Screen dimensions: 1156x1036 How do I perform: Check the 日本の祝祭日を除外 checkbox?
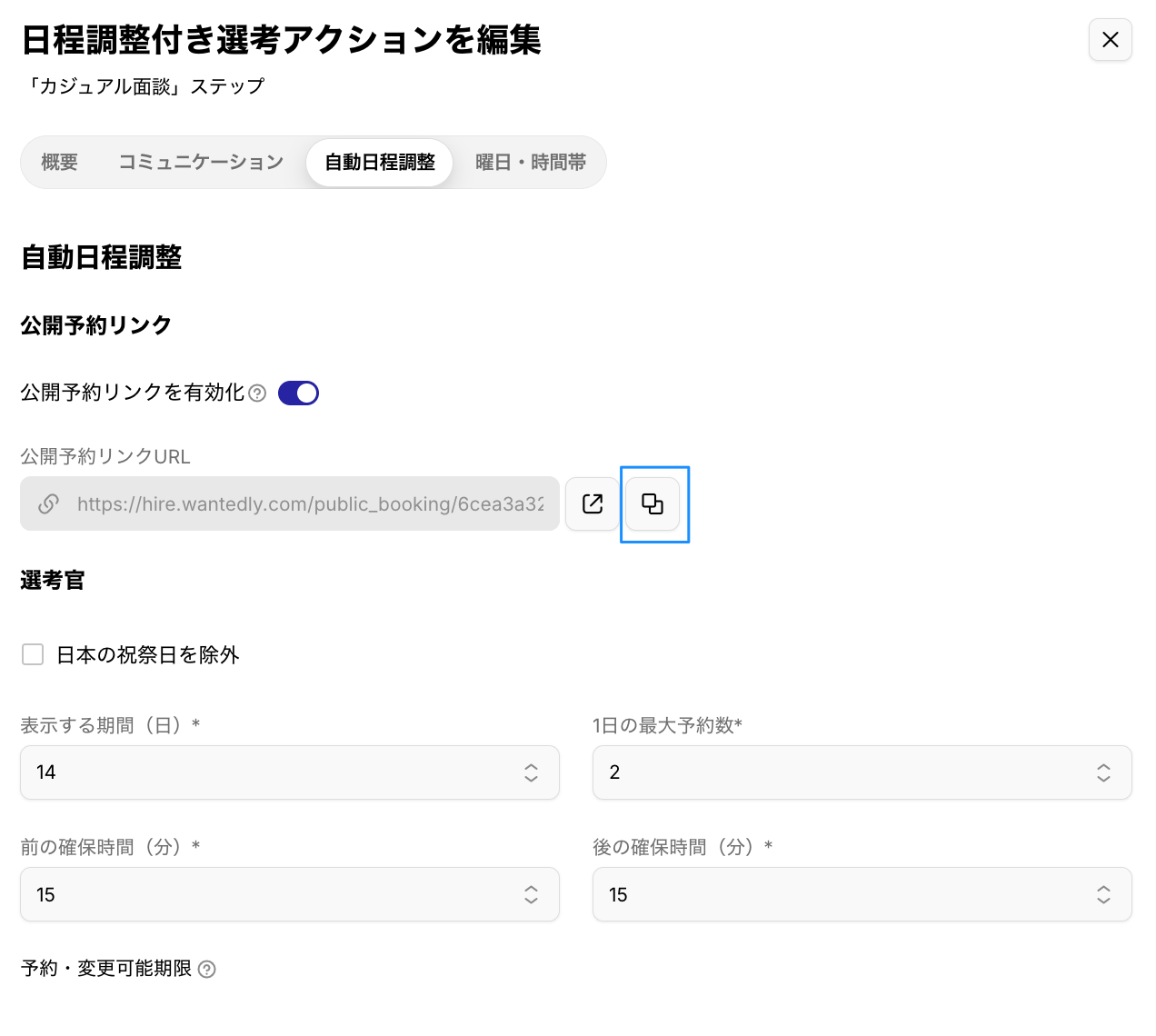click(33, 654)
